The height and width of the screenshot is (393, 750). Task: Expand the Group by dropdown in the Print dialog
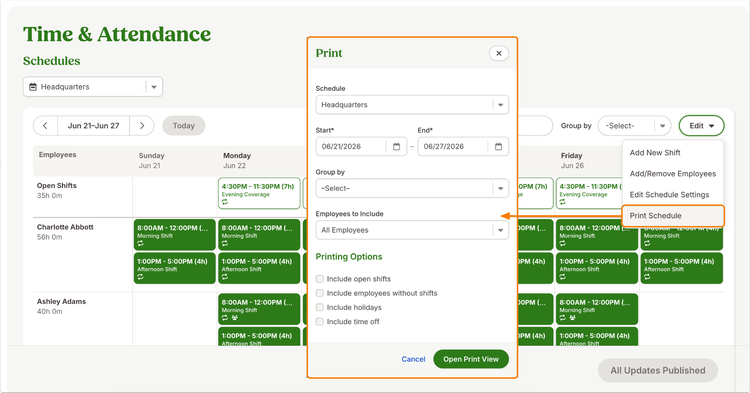click(x=412, y=188)
